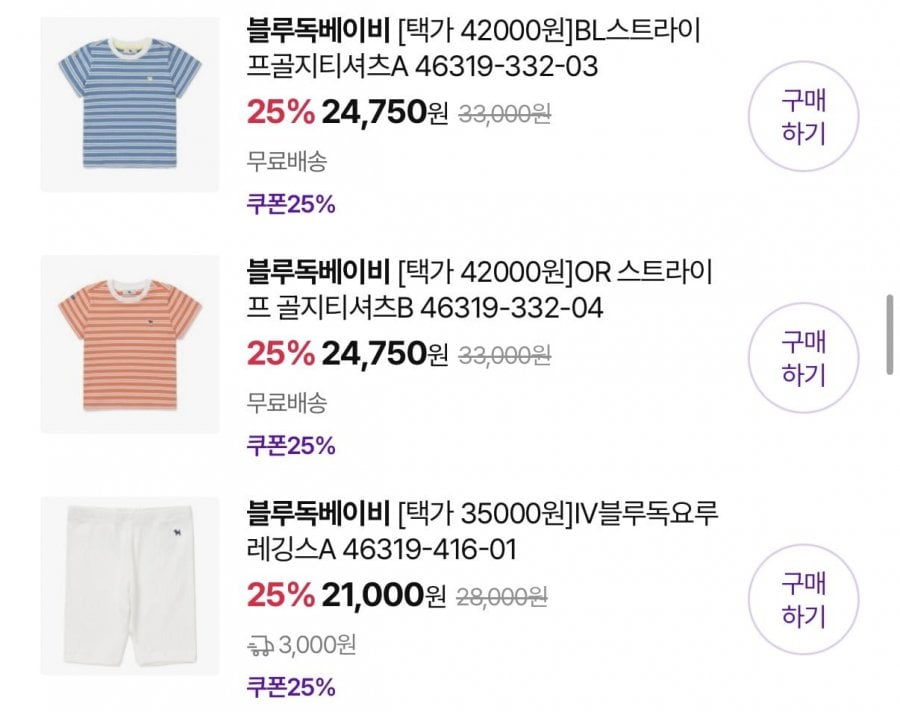Open the orange striped t-shirt thumbnail
Screen dimensions: 900x712
[130, 345]
